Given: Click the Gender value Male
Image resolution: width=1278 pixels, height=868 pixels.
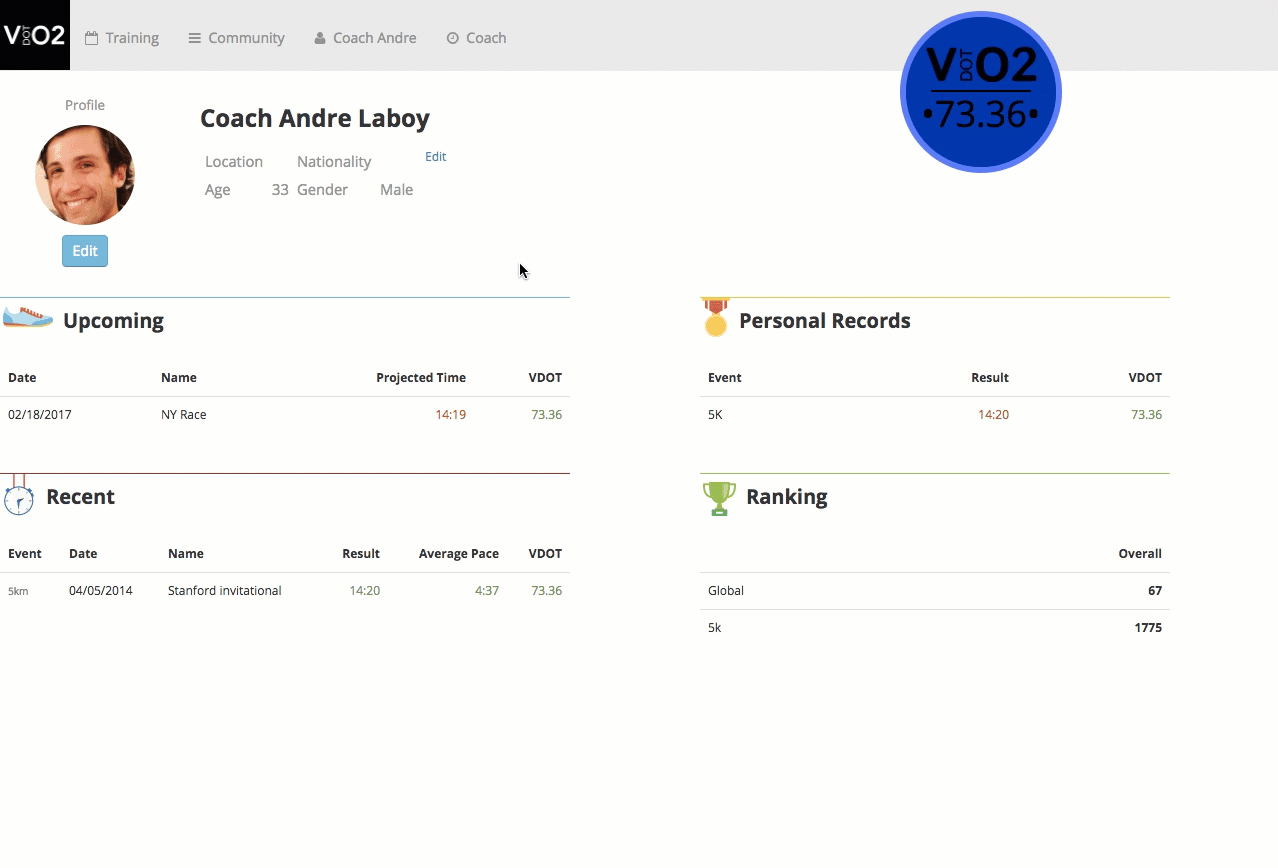Looking at the screenshot, I should tap(396, 189).
